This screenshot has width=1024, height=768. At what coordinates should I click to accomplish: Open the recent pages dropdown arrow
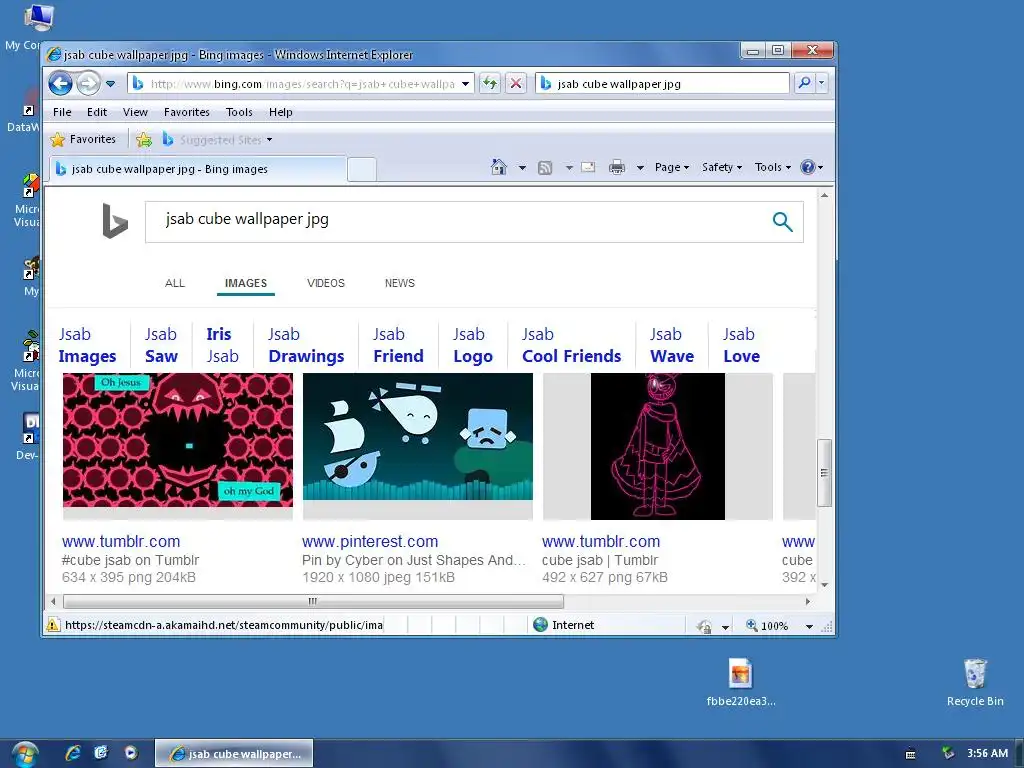(x=110, y=84)
